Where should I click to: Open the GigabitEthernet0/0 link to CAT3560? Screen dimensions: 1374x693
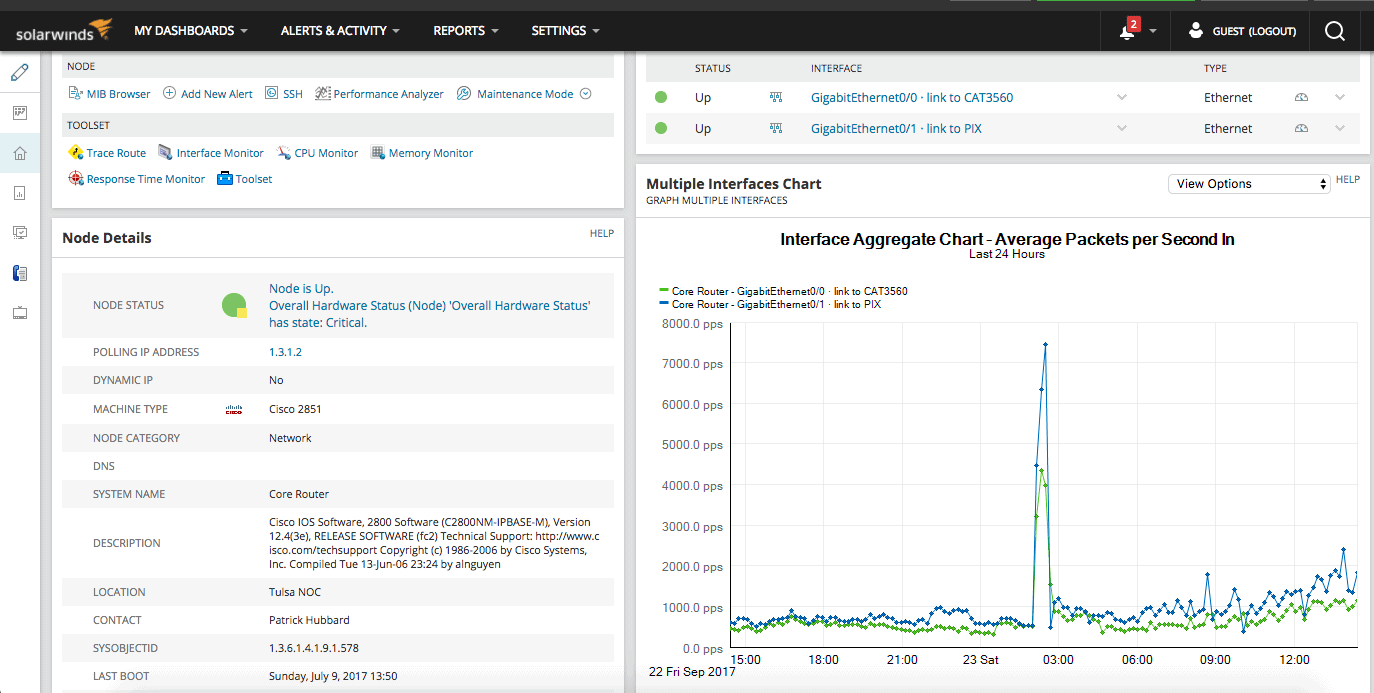tap(912, 98)
